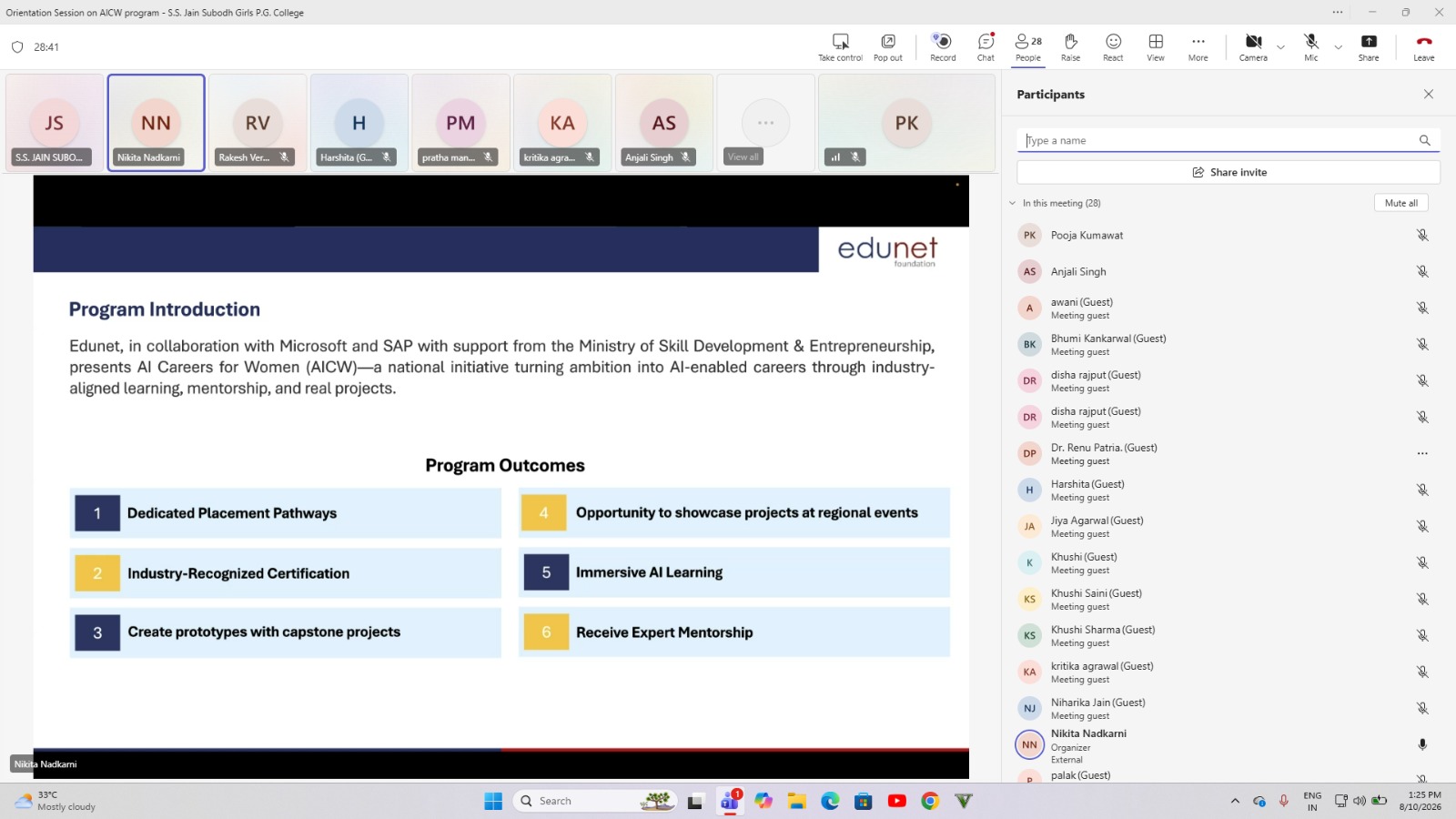Screen dimensions: 1456x819
Task: Raise your hand
Action: click(x=1070, y=47)
